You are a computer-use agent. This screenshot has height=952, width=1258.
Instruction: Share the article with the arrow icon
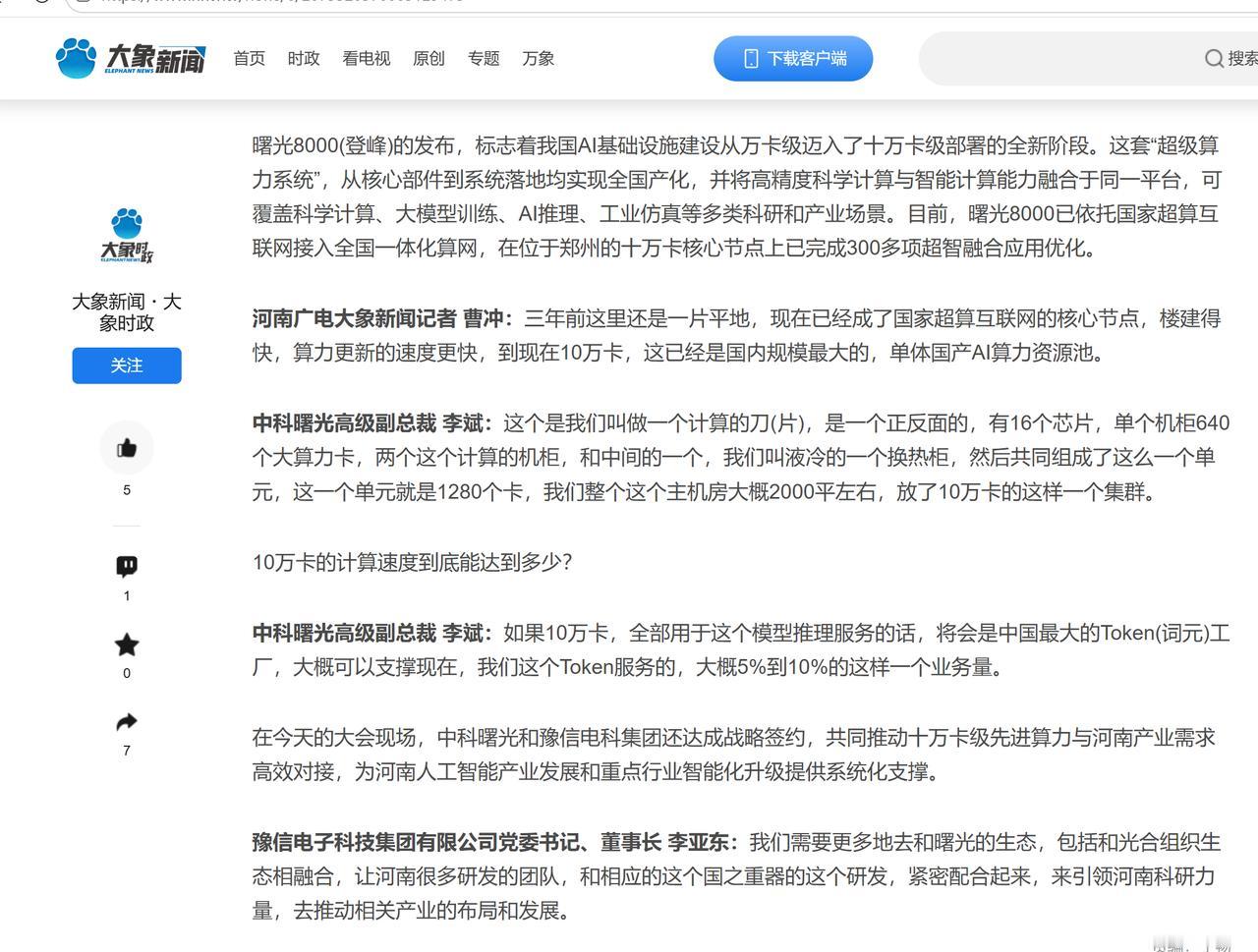127,722
